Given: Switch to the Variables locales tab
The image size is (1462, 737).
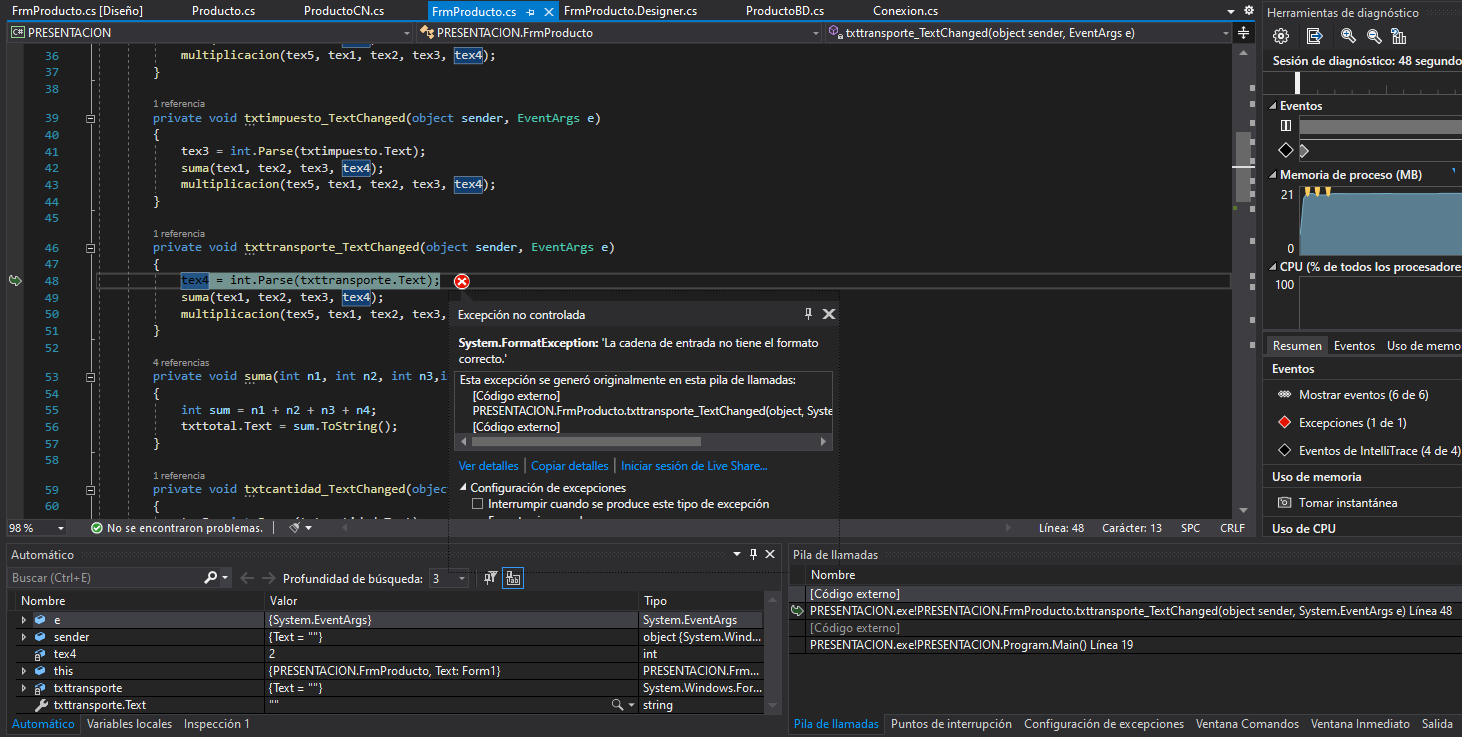Looking at the screenshot, I should 129,724.
